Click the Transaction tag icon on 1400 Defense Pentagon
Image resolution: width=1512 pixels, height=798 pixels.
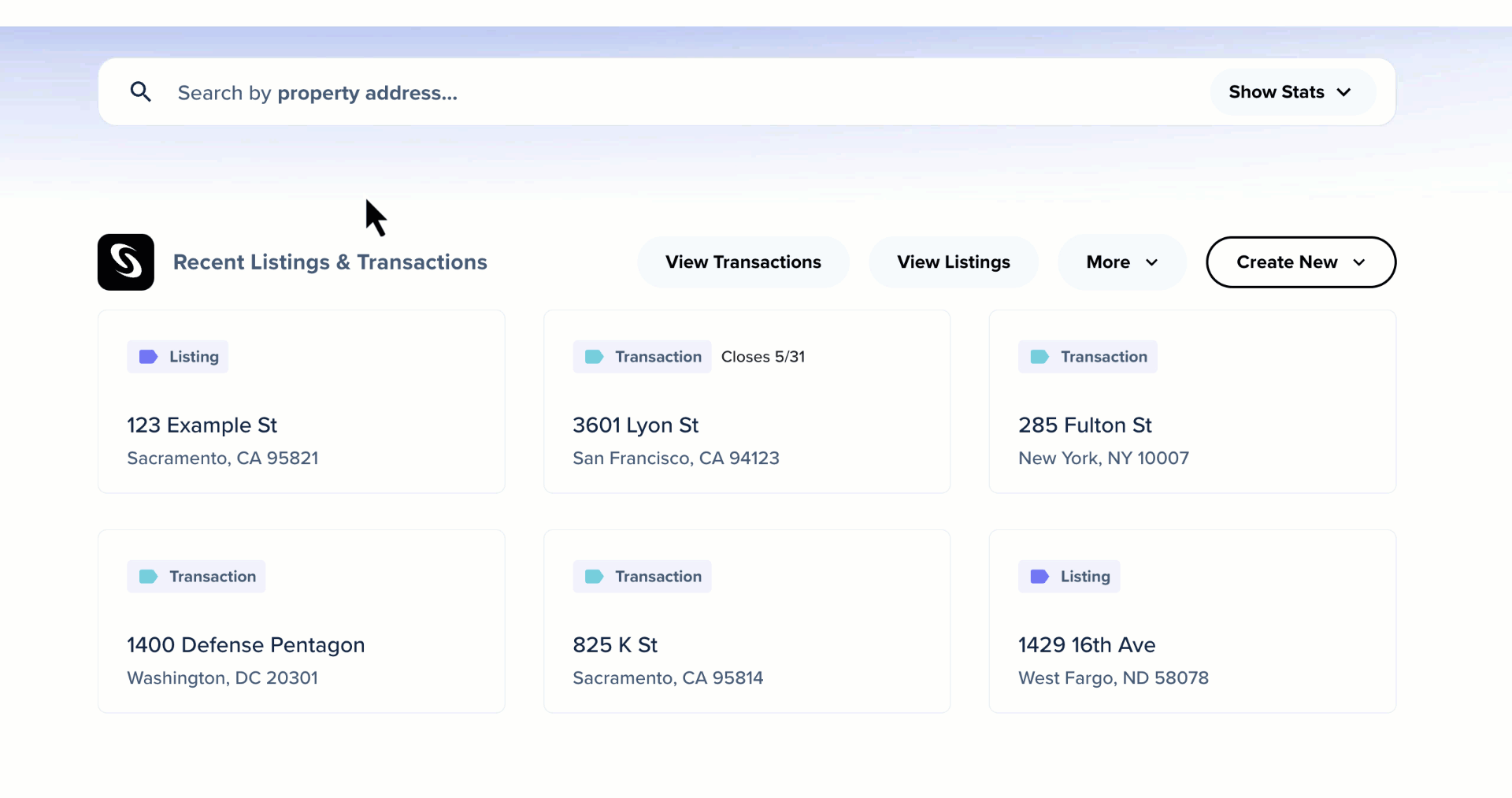click(x=148, y=577)
